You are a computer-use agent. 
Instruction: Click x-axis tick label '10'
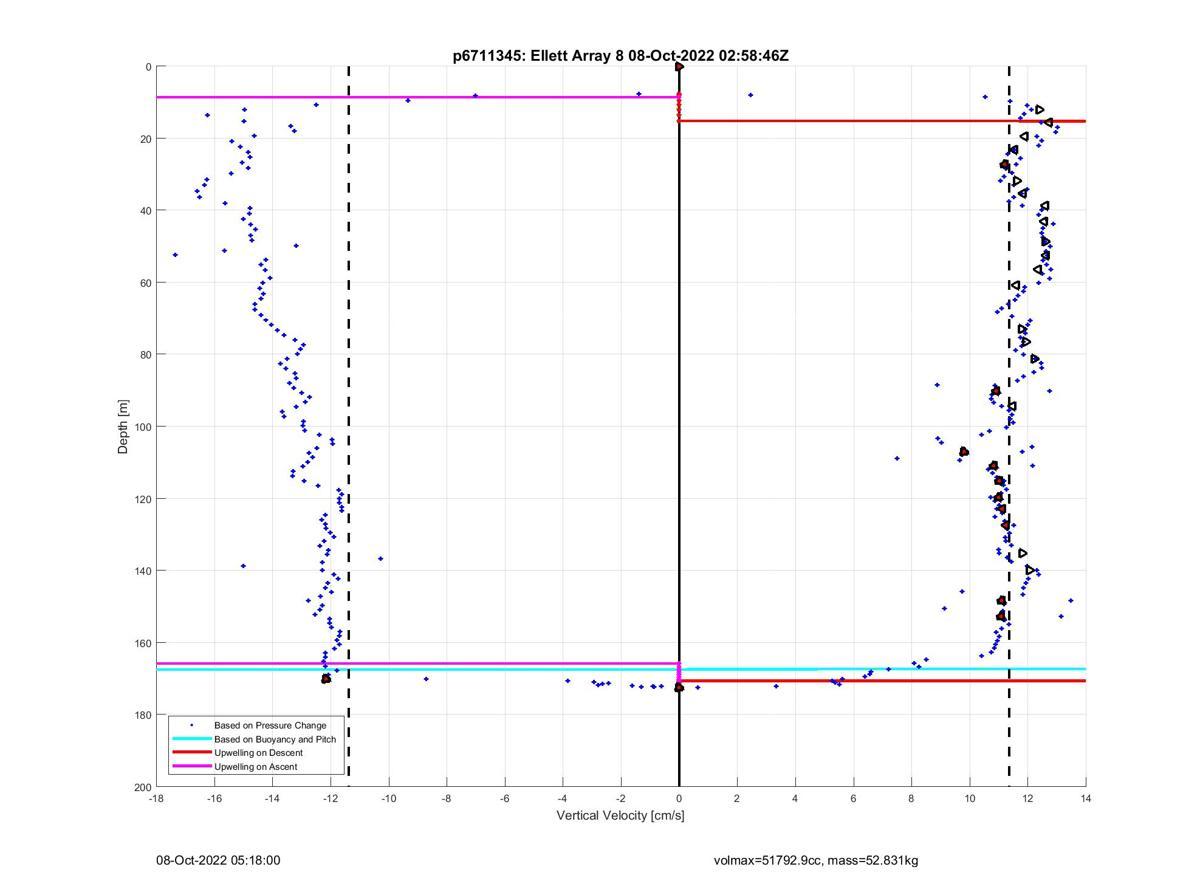(969, 799)
